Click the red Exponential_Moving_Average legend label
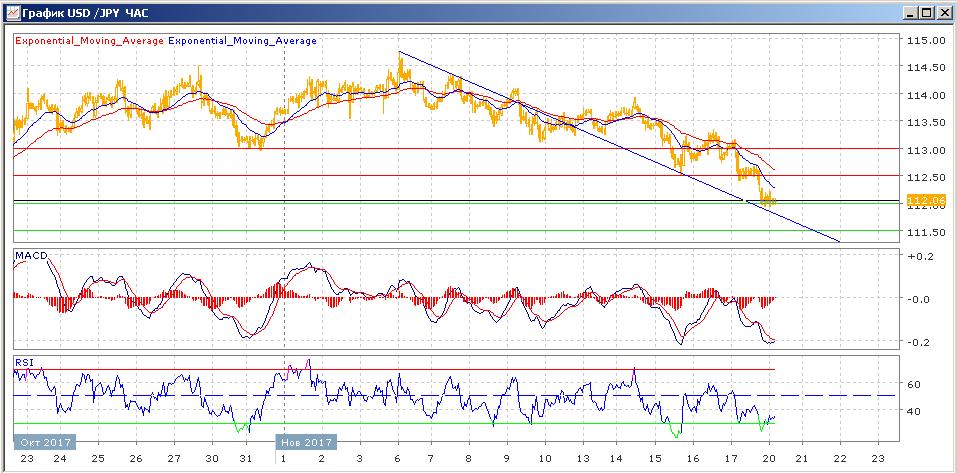 [x=89, y=41]
